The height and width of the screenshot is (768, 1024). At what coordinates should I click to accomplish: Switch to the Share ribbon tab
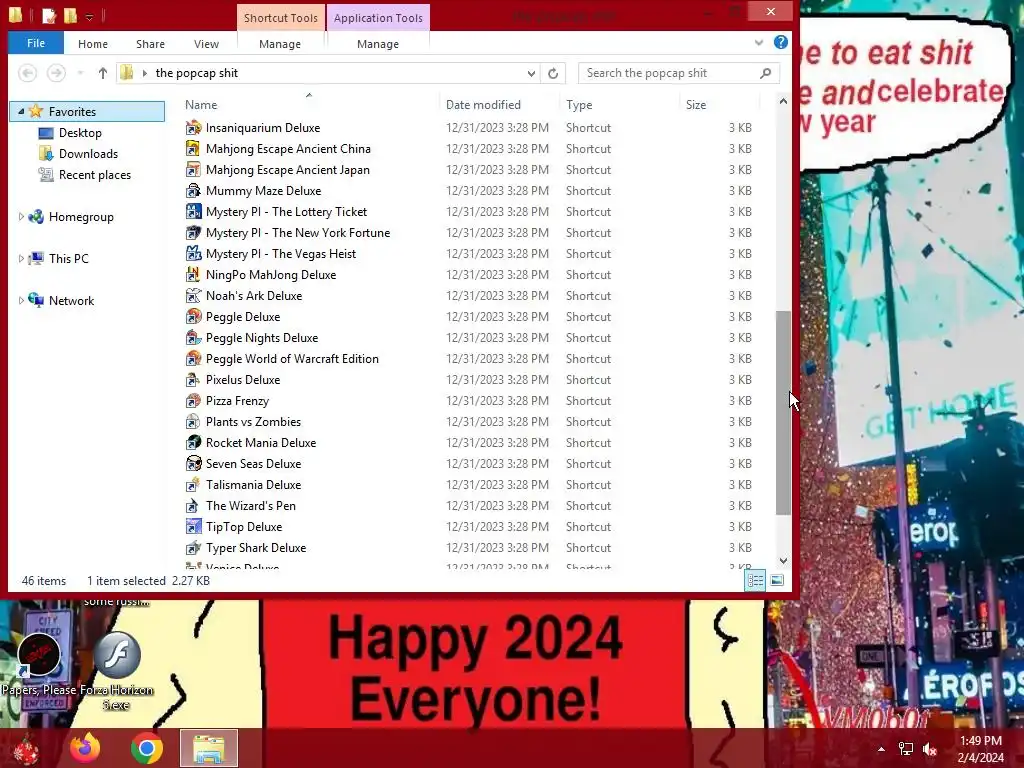pyautogui.click(x=150, y=44)
